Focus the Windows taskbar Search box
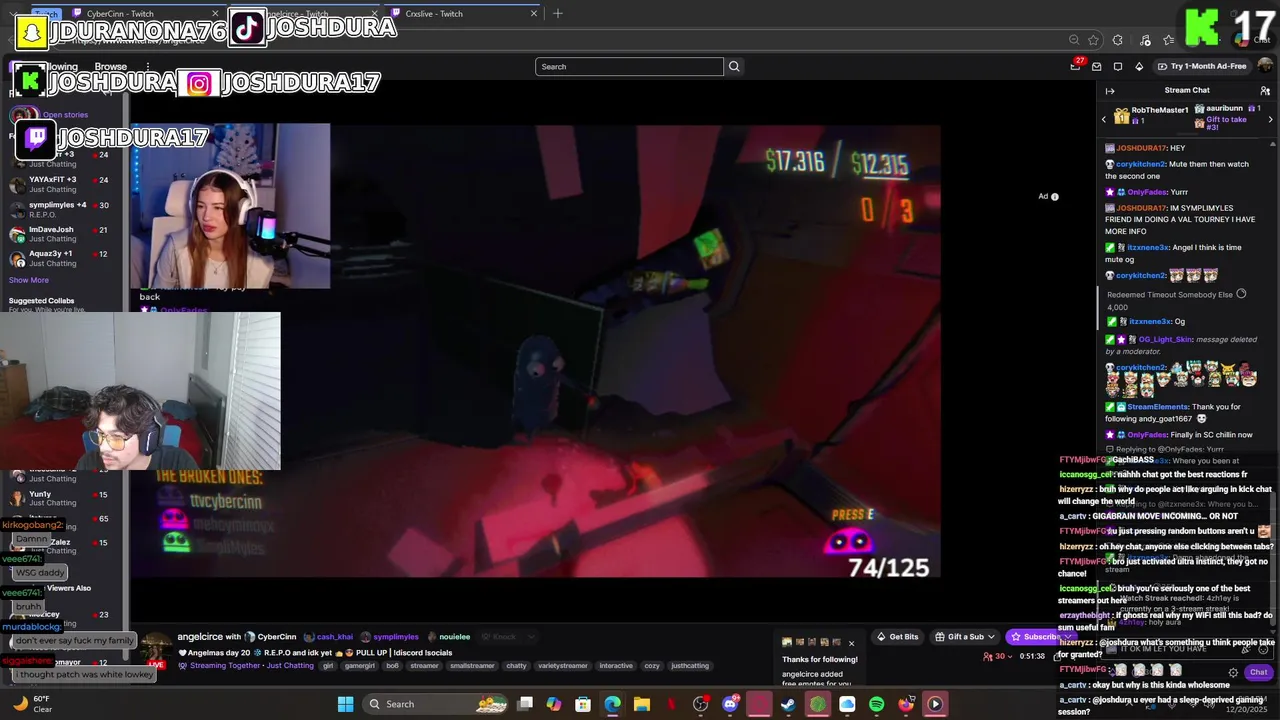This screenshot has width=1280, height=720. click(436, 704)
